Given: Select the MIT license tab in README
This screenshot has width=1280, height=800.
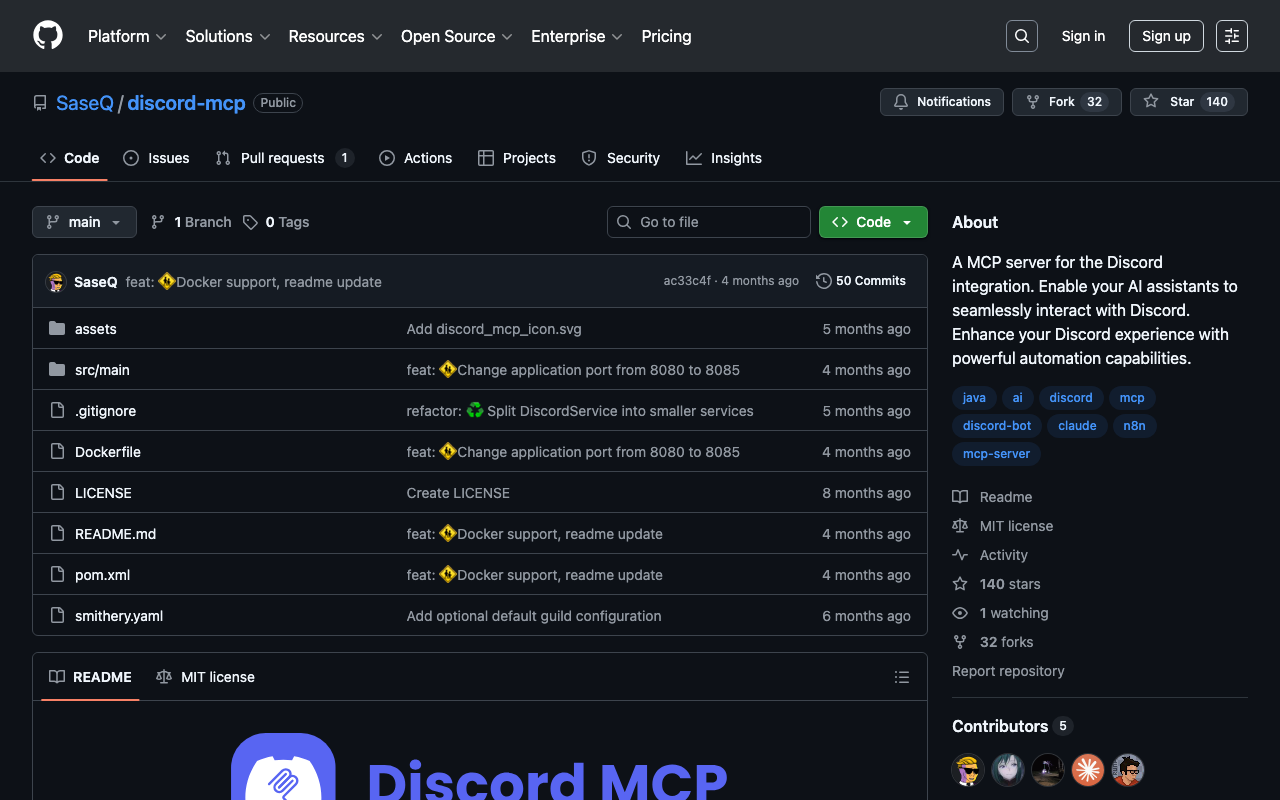Looking at the screenshot, I should pyautogui.click(x=206, y=677).
